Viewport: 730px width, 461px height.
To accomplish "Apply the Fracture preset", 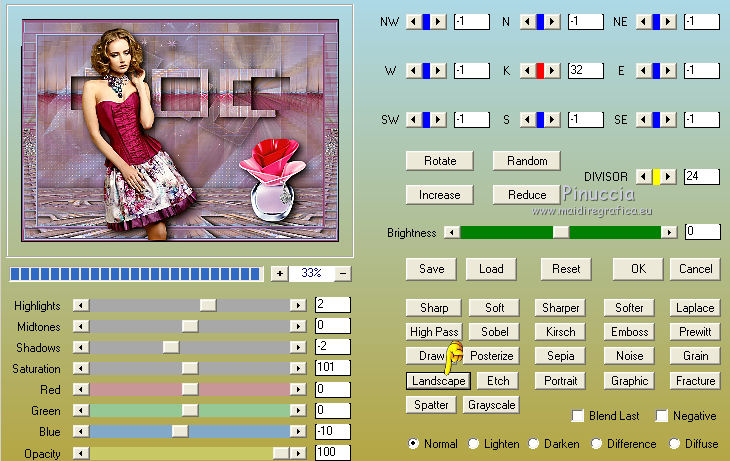I will pyautogui.click(x=696, y=381).
